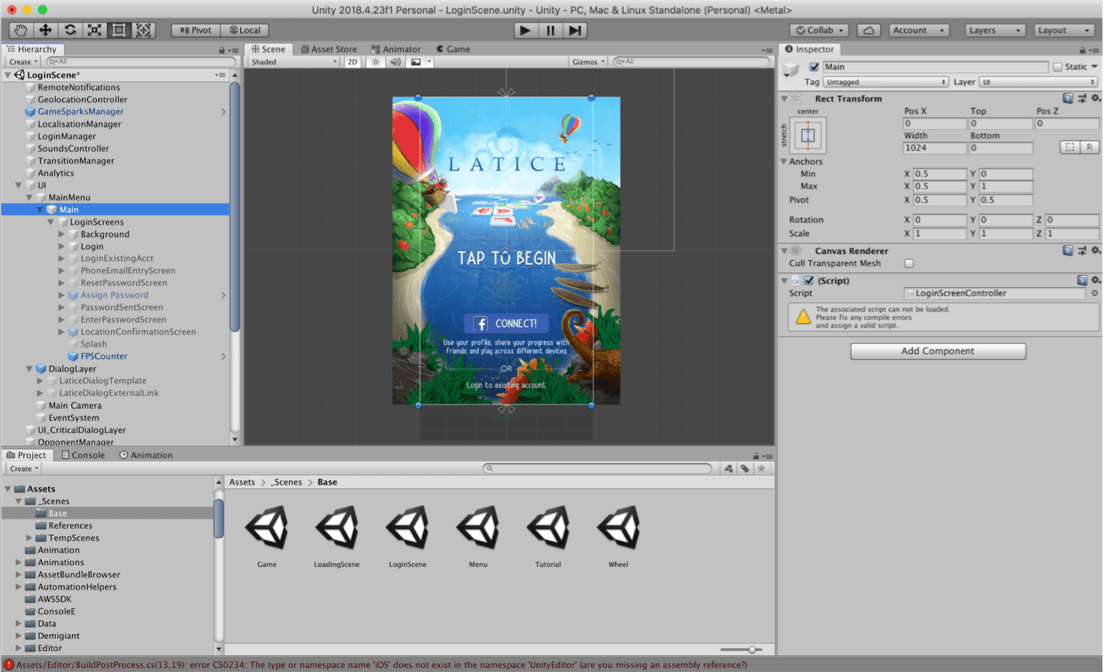Open Canvas Renderer gear settings menu
The height and width of the screenshot is (672, 1103).
tap(1095, 251)
